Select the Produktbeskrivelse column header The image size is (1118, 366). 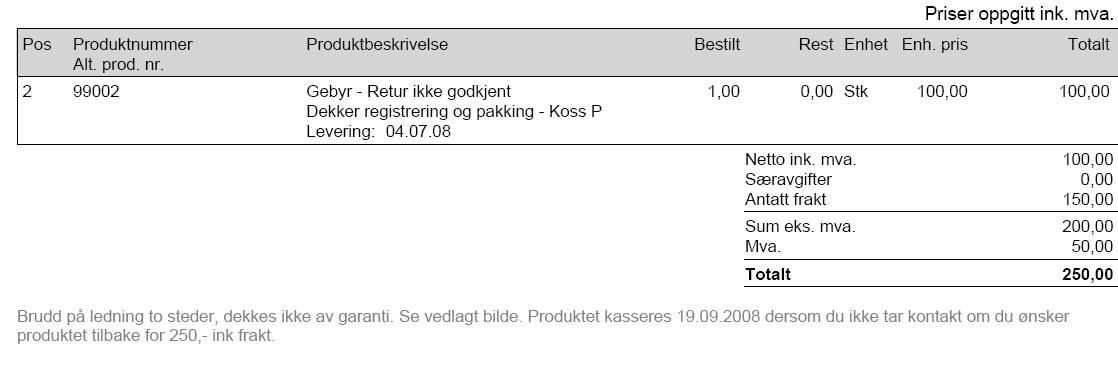(377, 44)
